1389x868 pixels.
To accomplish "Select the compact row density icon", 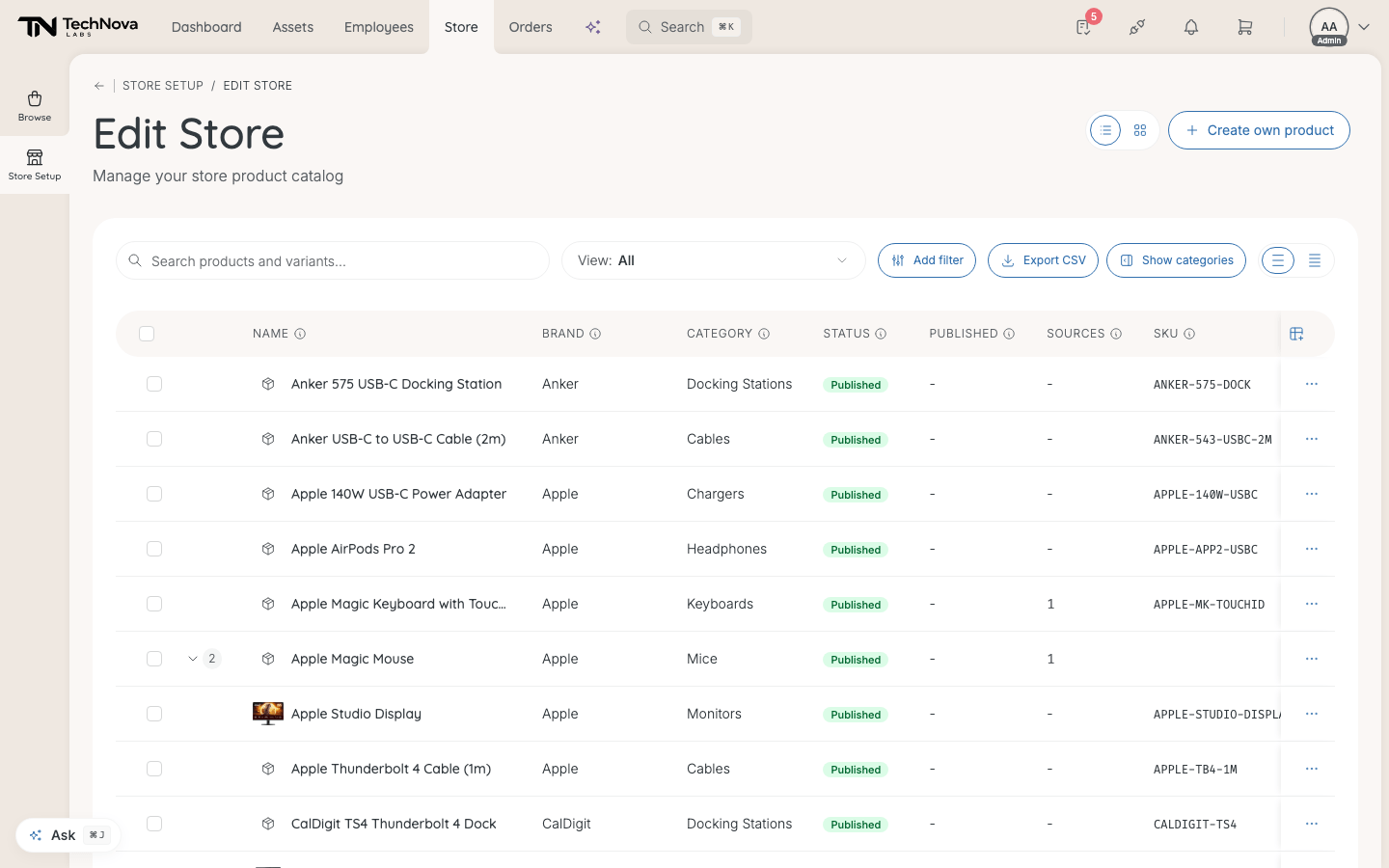I will 1315,260.
